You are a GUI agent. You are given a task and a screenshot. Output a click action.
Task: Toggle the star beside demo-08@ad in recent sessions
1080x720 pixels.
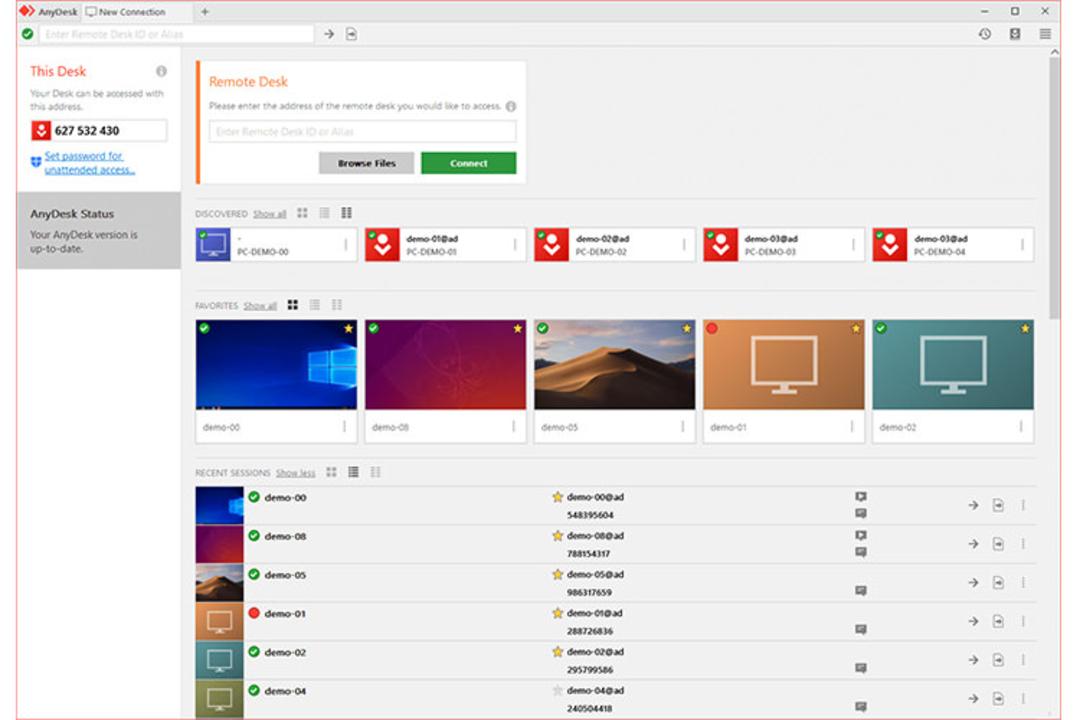click(x=557, y=535)
